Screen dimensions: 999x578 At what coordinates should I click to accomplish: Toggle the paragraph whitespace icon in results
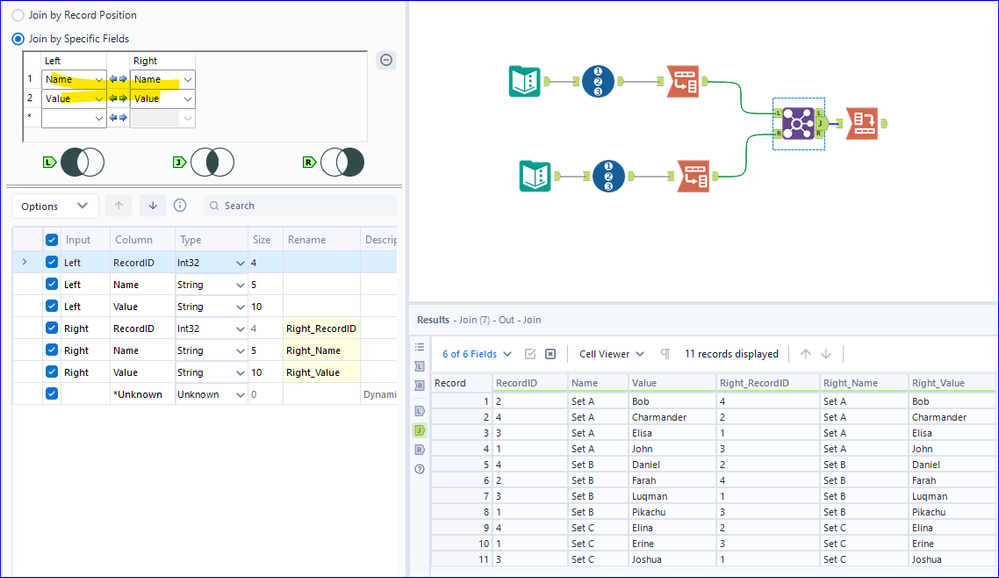tap(665, 354)
